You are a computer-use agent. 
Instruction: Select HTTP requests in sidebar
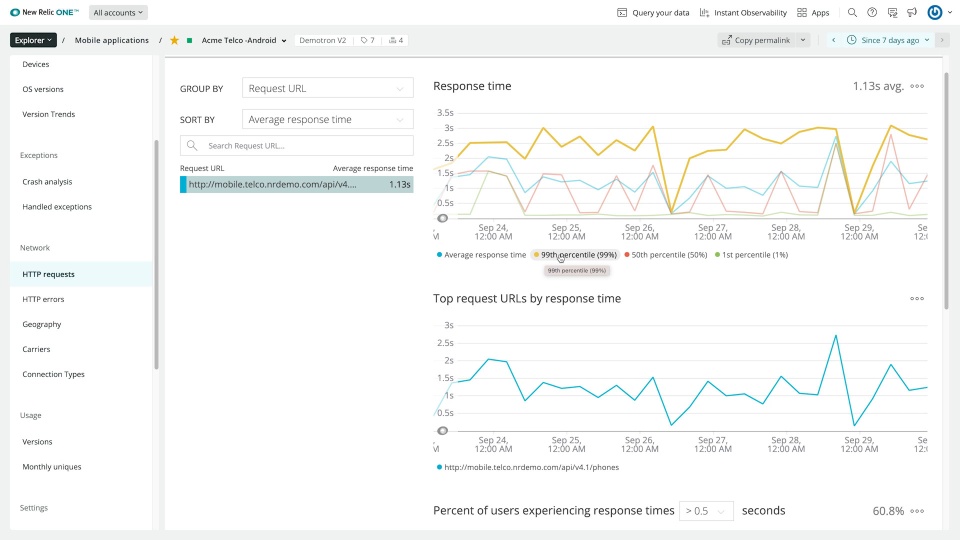81,274
